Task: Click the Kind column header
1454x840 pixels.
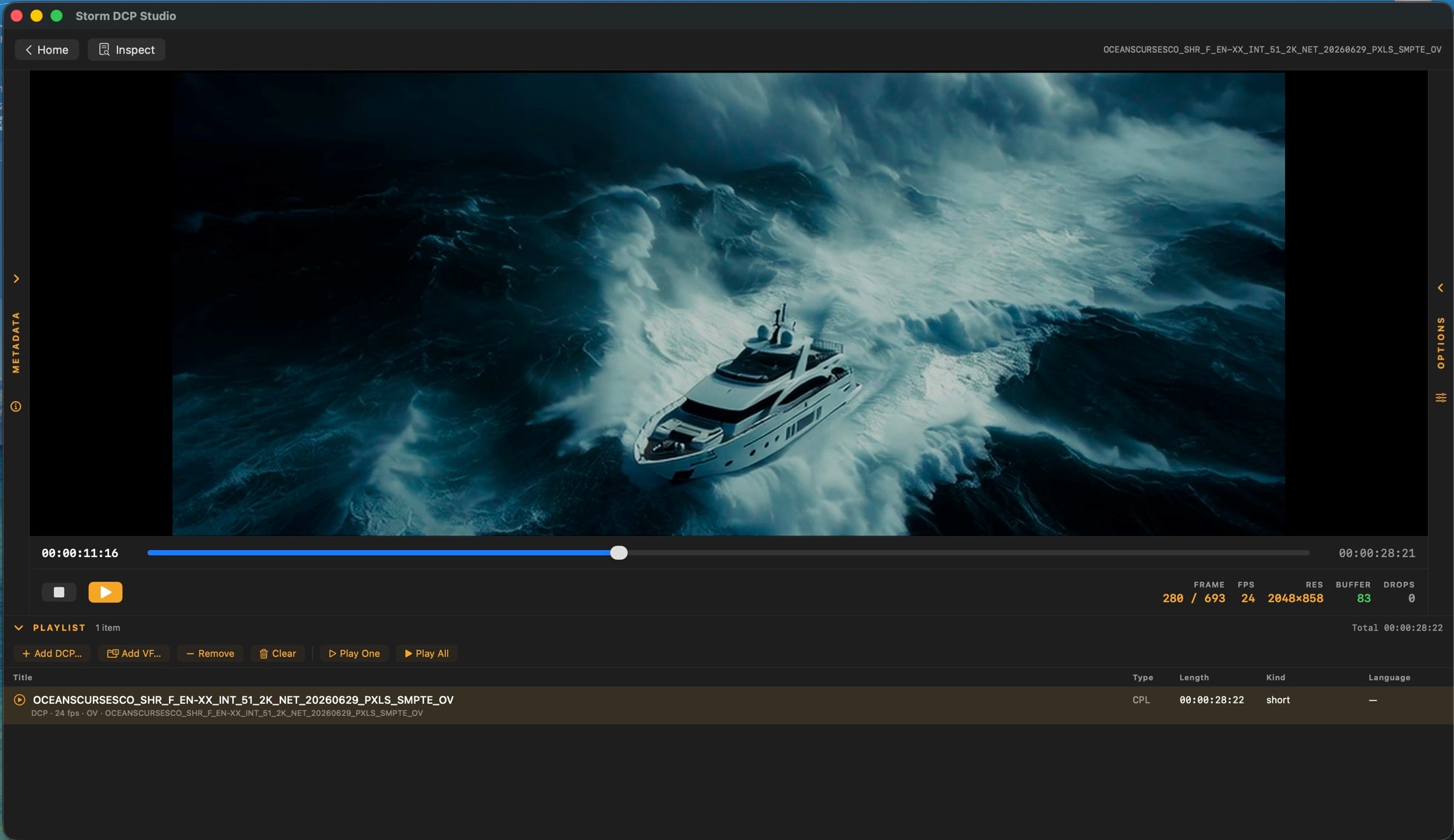Action: tap(1276, 678)
